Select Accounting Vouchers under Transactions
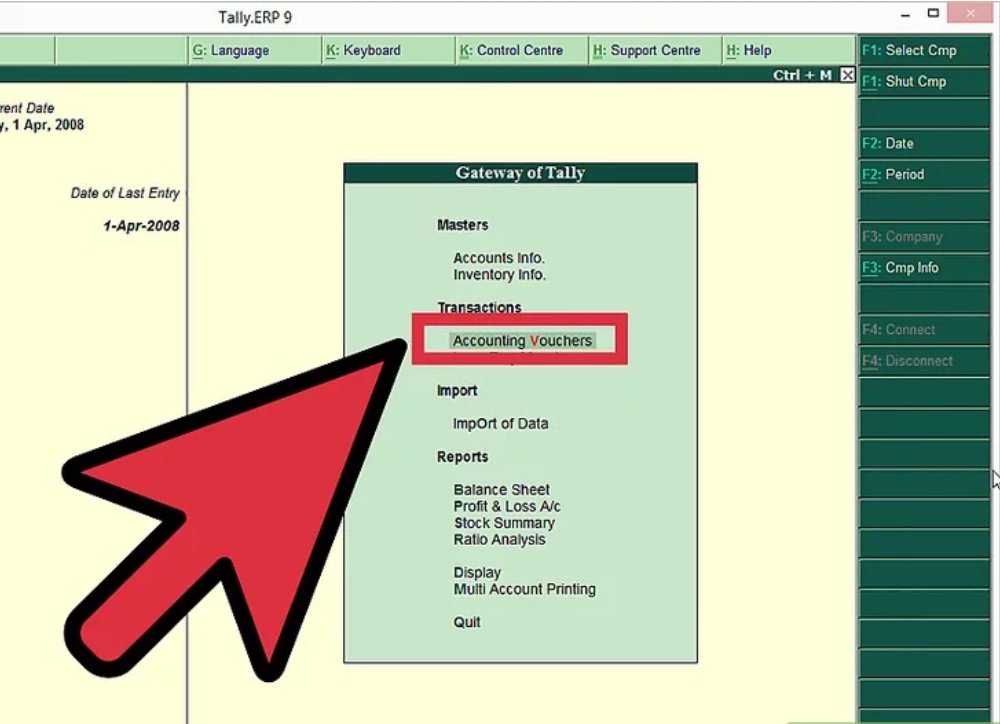 click(522, 341)
